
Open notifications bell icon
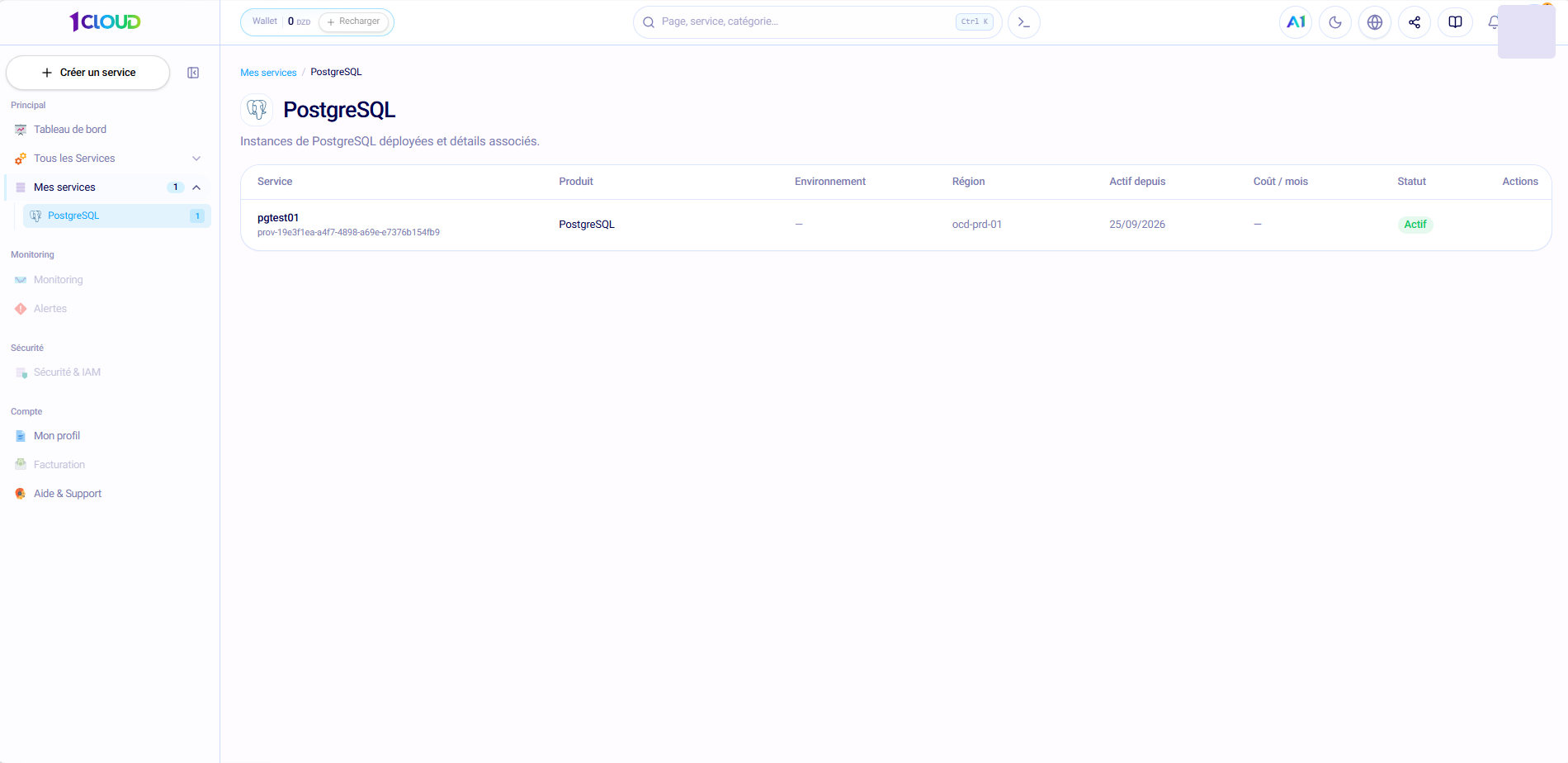1492,22
